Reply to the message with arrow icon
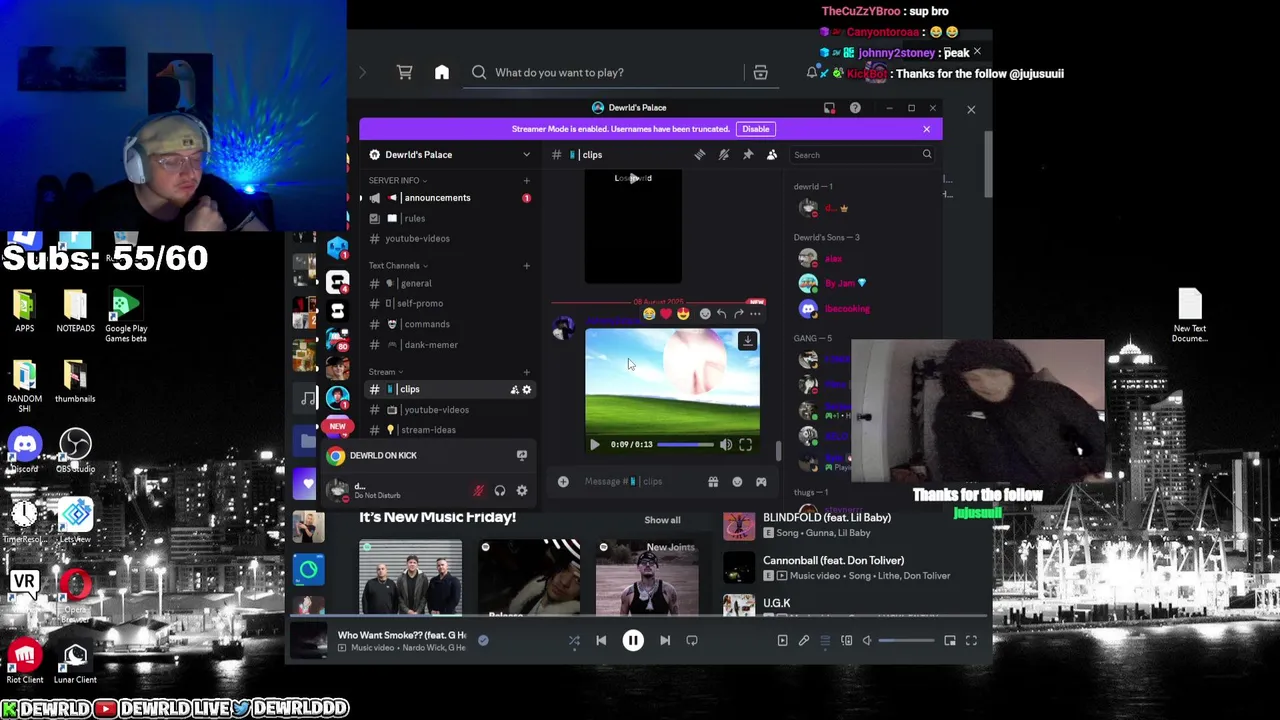This screenshot has height=720, width=1280. click(x=721, y=314)
